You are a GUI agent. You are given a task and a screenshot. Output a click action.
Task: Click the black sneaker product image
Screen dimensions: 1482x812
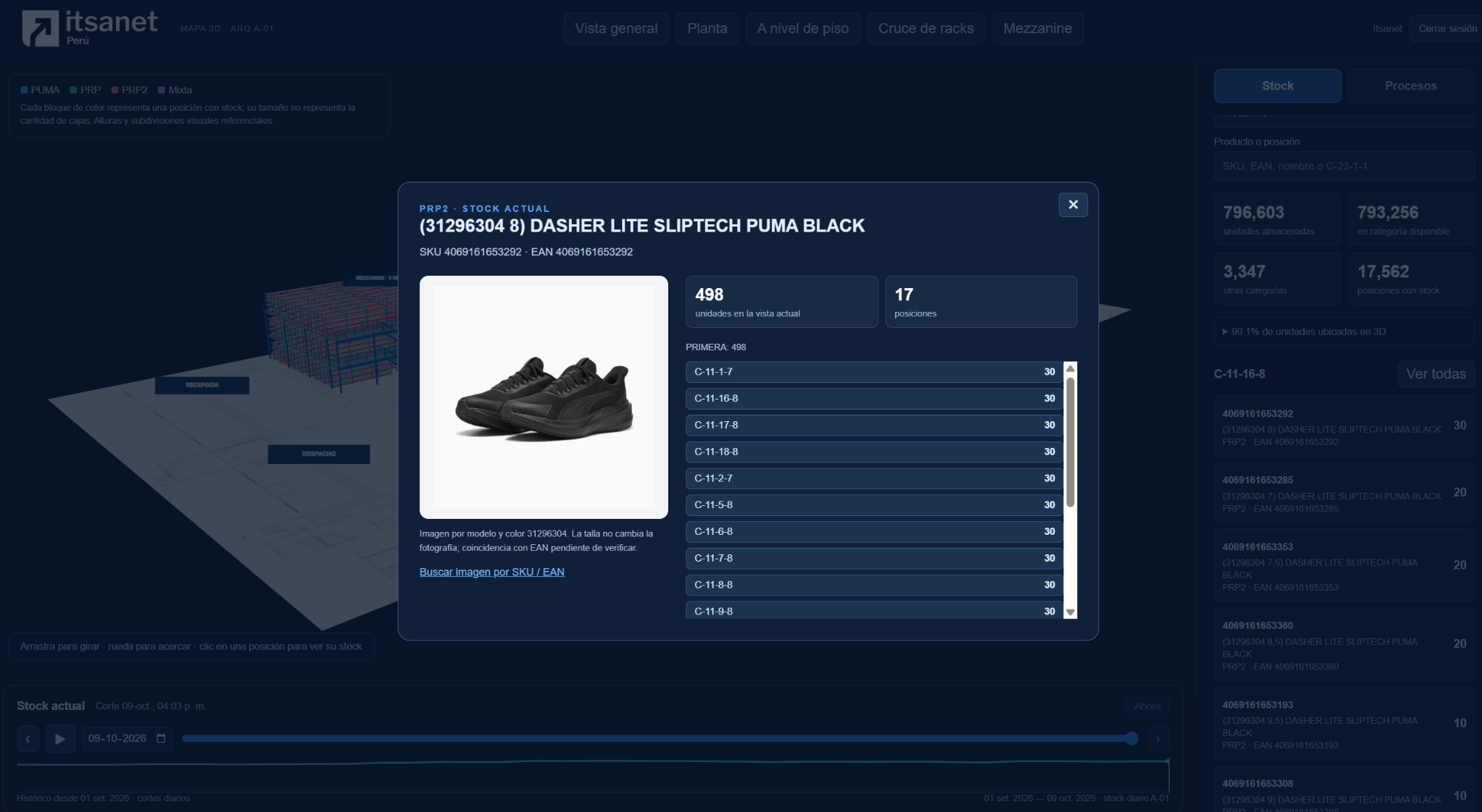[x=544, y=397]
